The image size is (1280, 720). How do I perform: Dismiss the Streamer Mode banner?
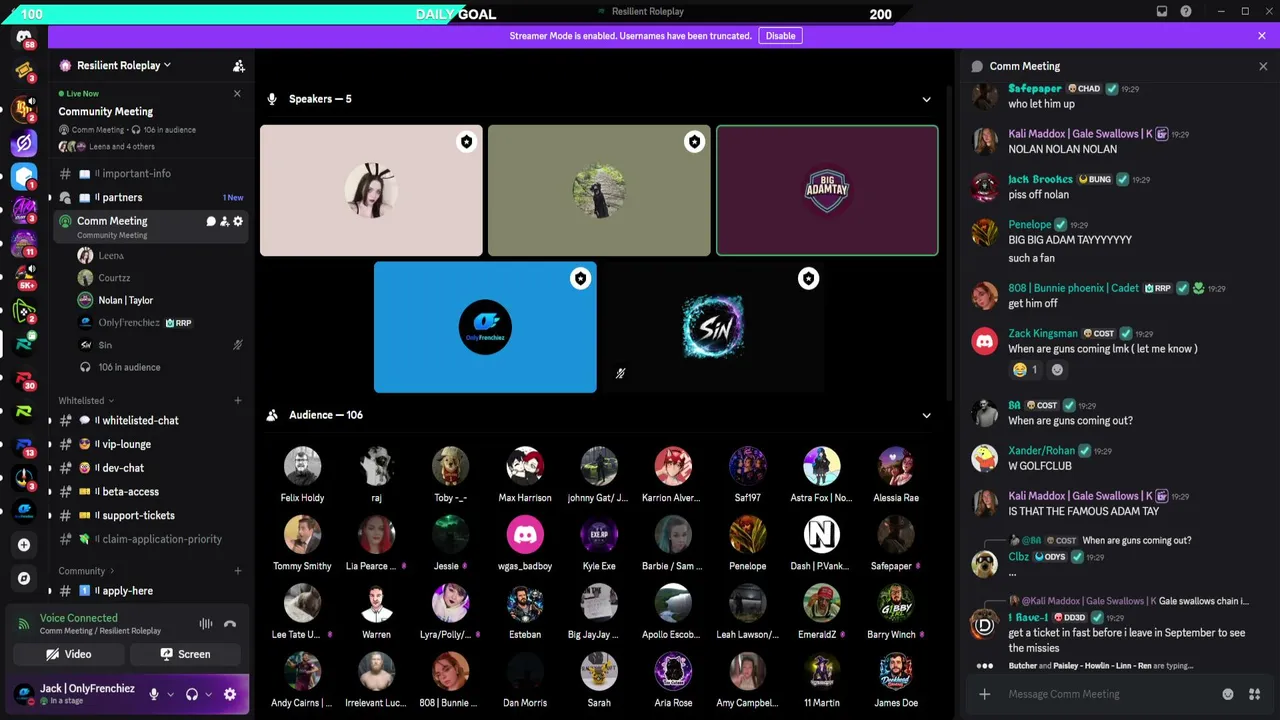pos(1262,36)
